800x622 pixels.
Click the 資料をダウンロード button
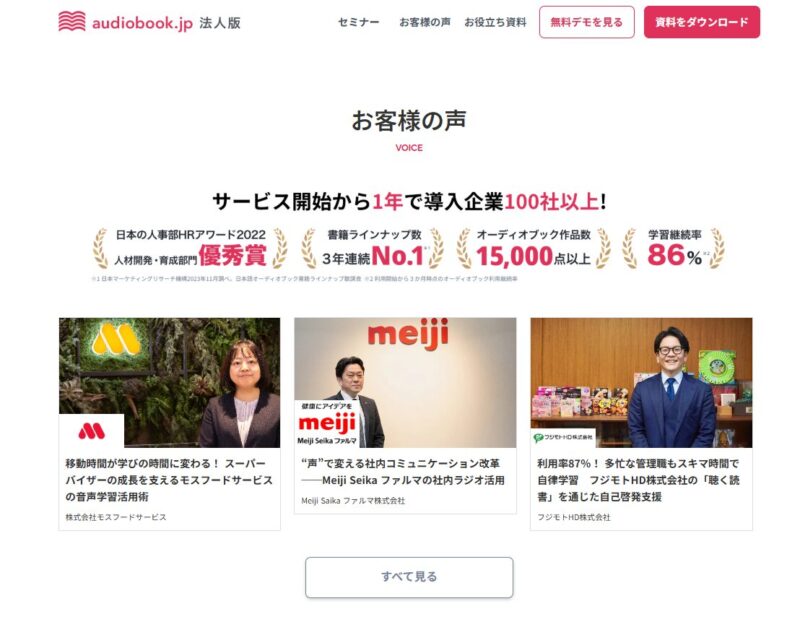702,22
